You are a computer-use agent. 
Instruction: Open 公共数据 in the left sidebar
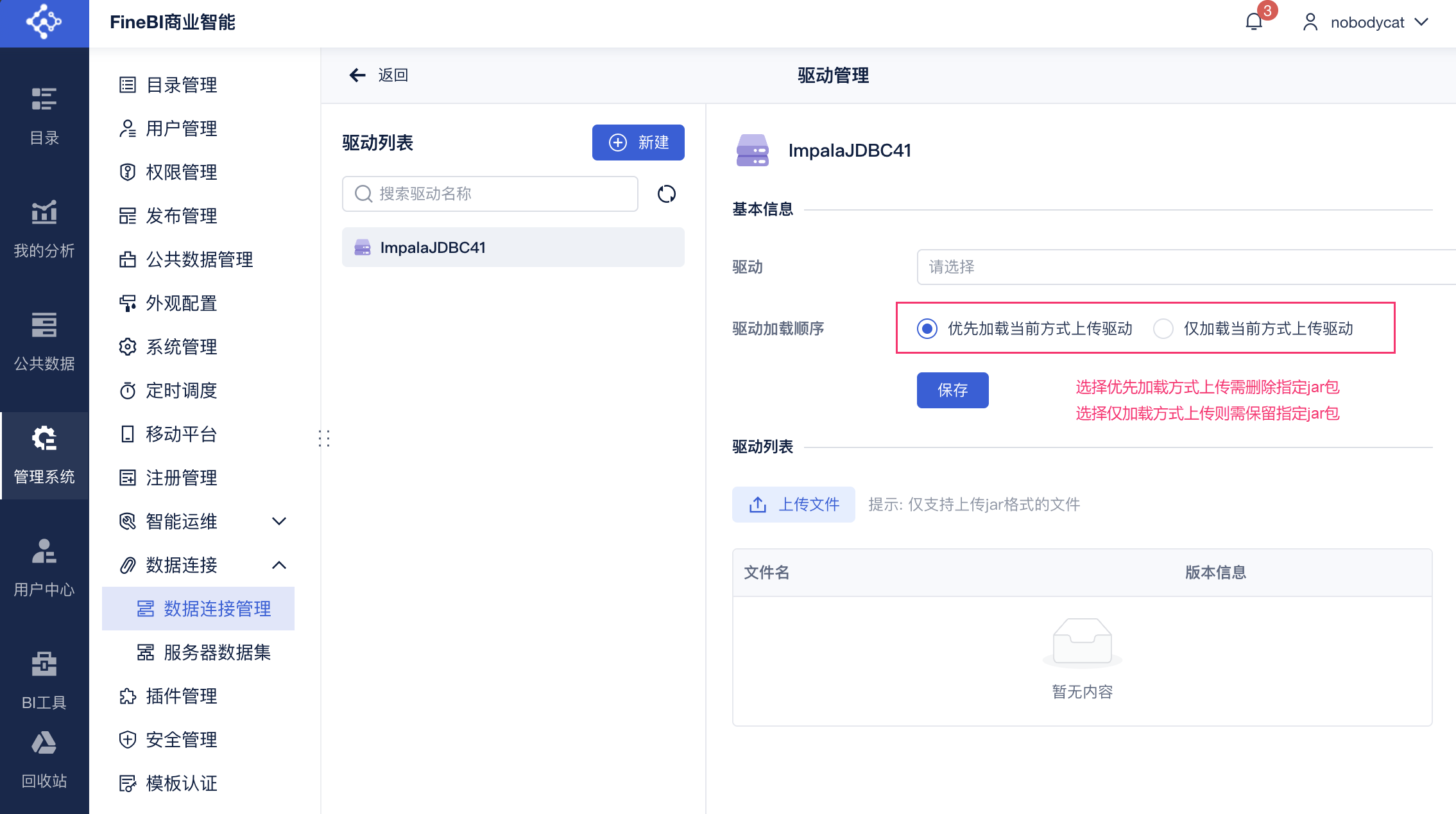click(x=44, y=342)
